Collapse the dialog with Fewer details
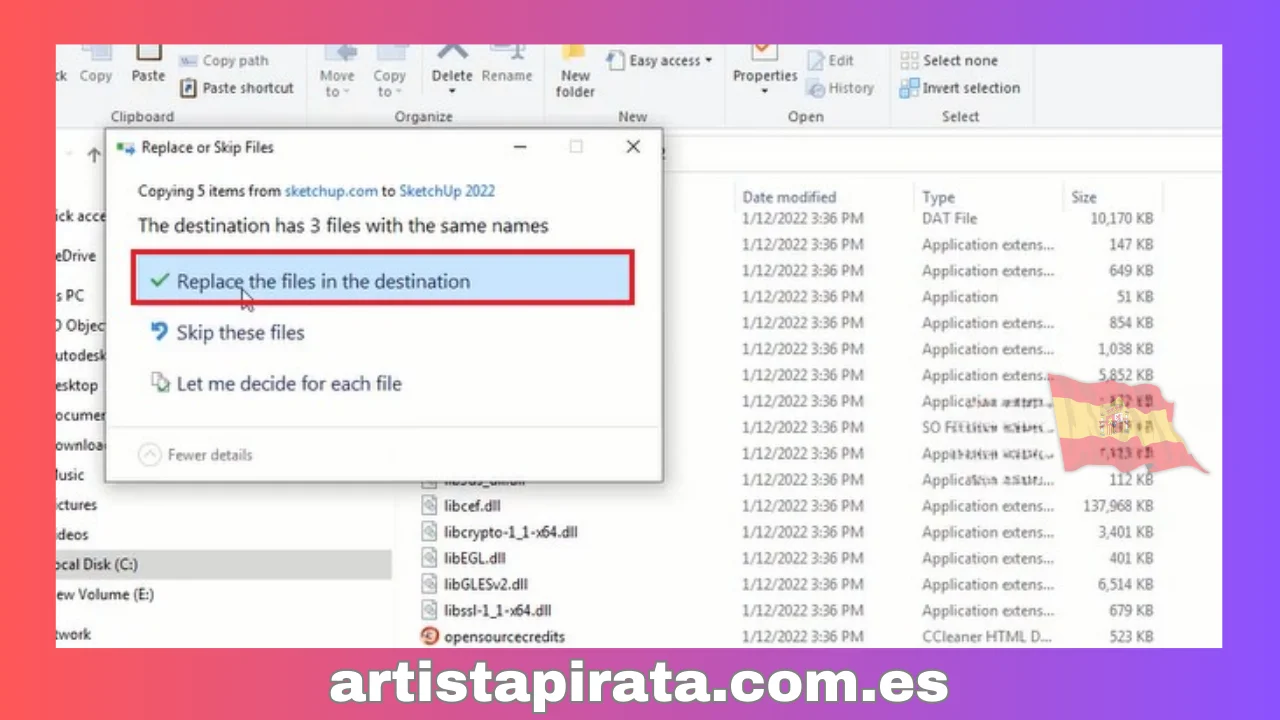 tap(195, 455)
